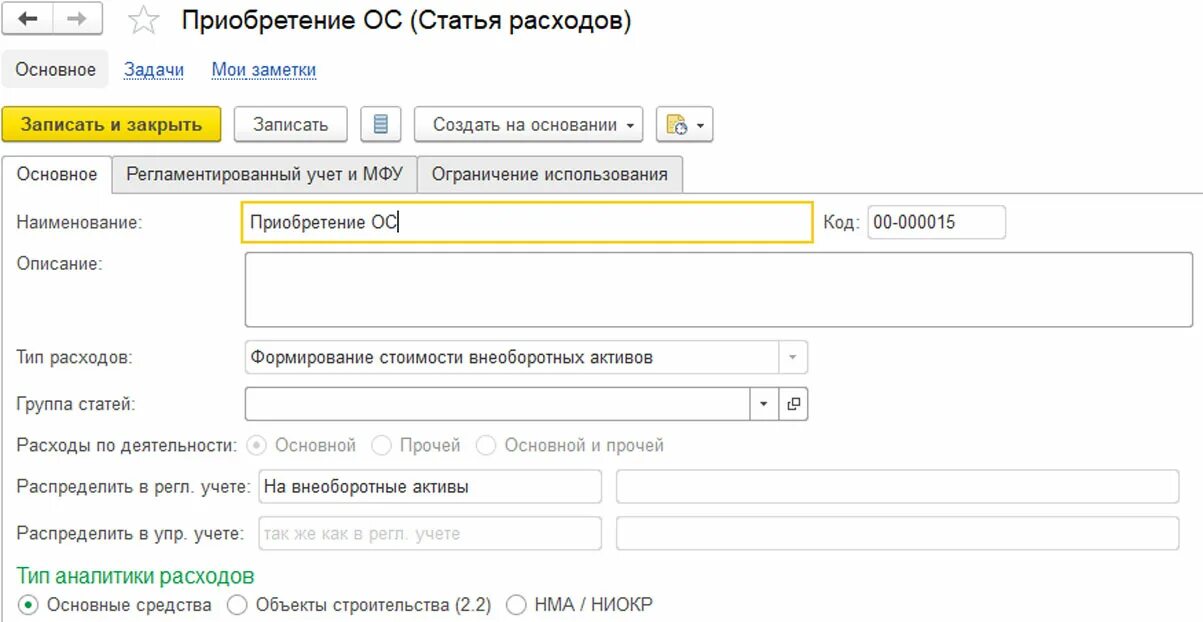Screen dimensions: 1203x622
Task: Open the Группа статей selection form icon
Action: 793,404
